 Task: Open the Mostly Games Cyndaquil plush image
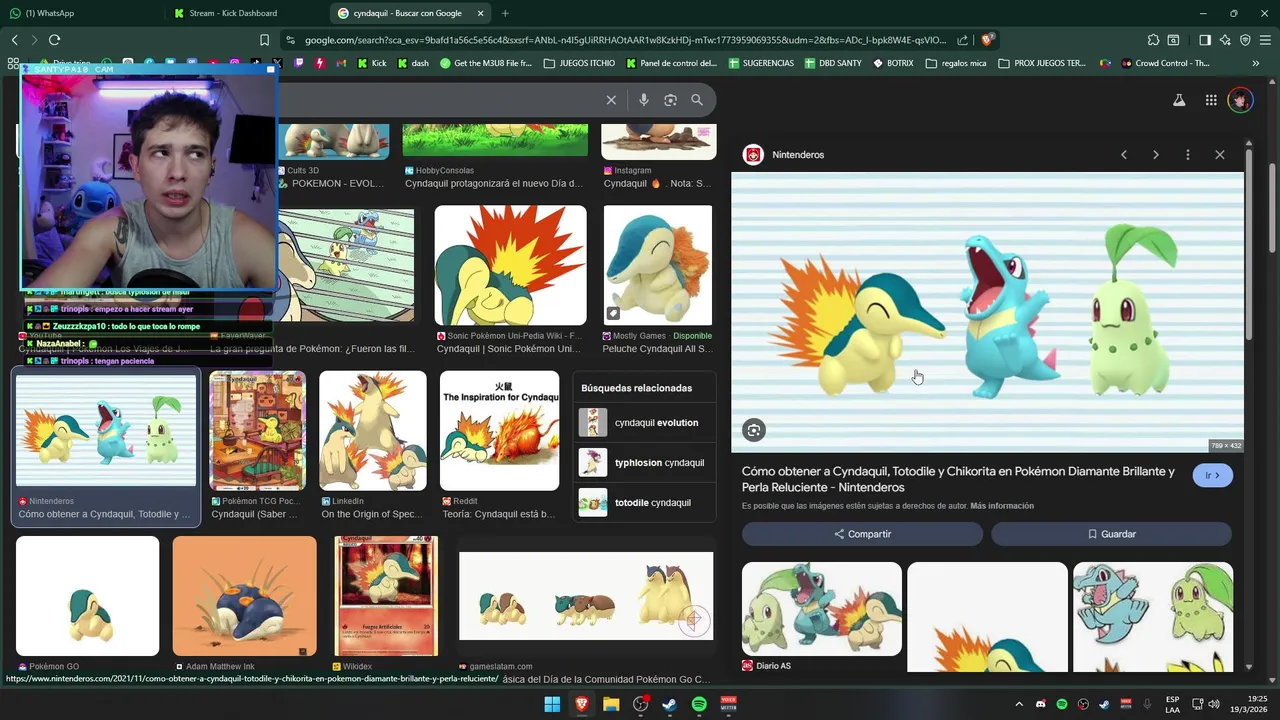[658, 266]
